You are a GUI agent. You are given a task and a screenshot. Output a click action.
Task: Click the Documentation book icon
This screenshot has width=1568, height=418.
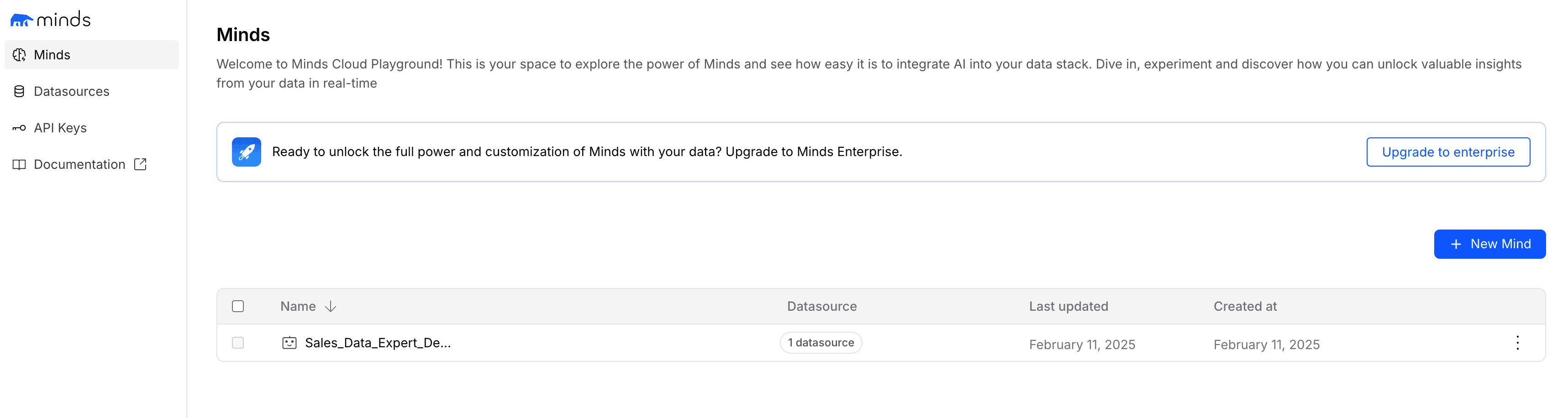pos(20,164)
